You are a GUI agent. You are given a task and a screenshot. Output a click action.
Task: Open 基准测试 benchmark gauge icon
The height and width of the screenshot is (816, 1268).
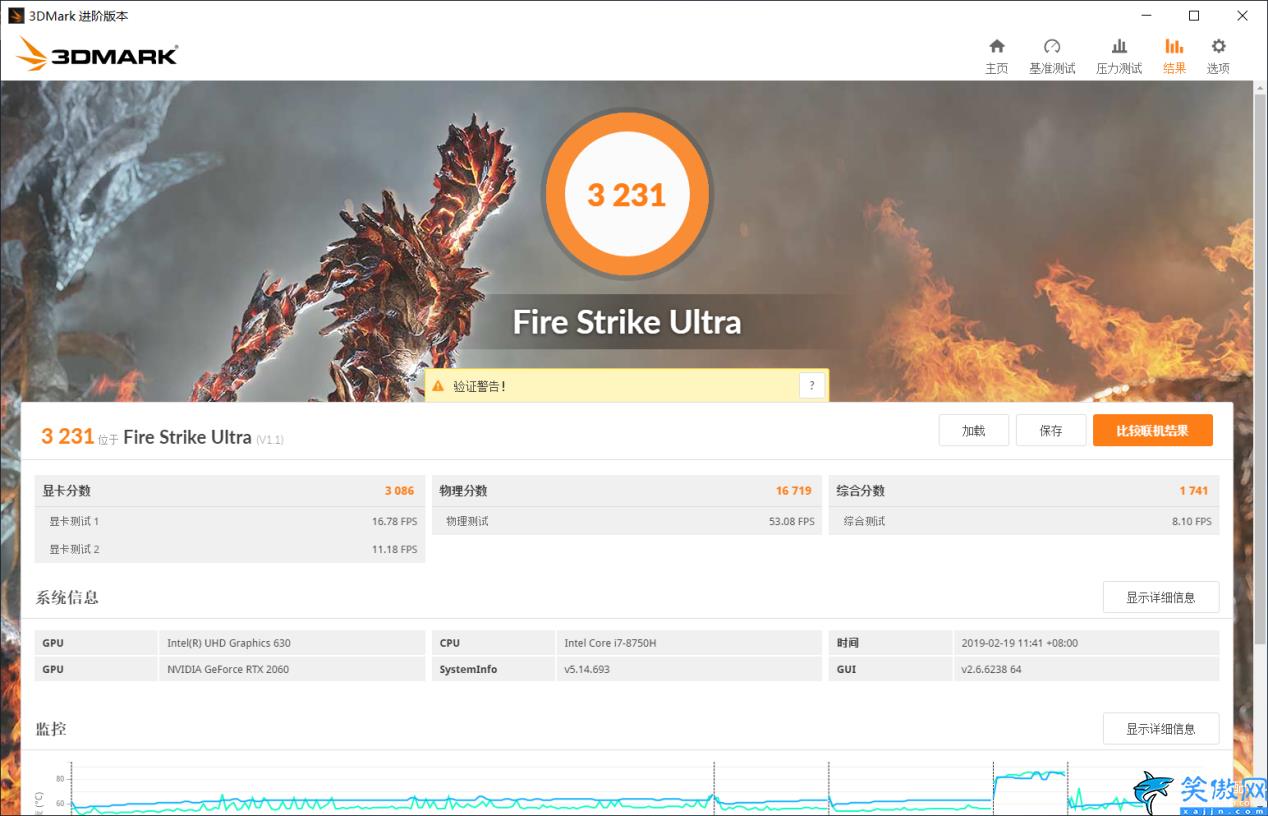(1052, 47)
